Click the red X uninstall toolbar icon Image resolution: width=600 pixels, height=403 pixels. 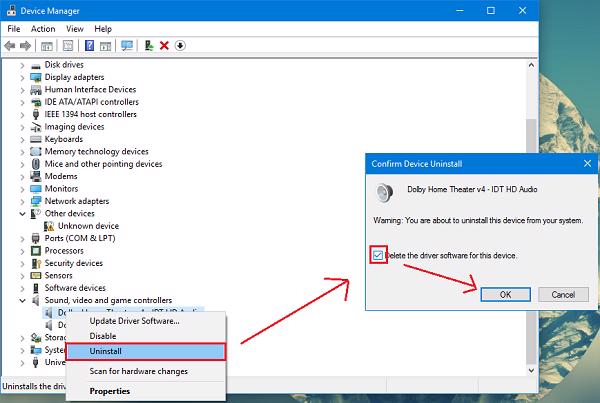164,45
